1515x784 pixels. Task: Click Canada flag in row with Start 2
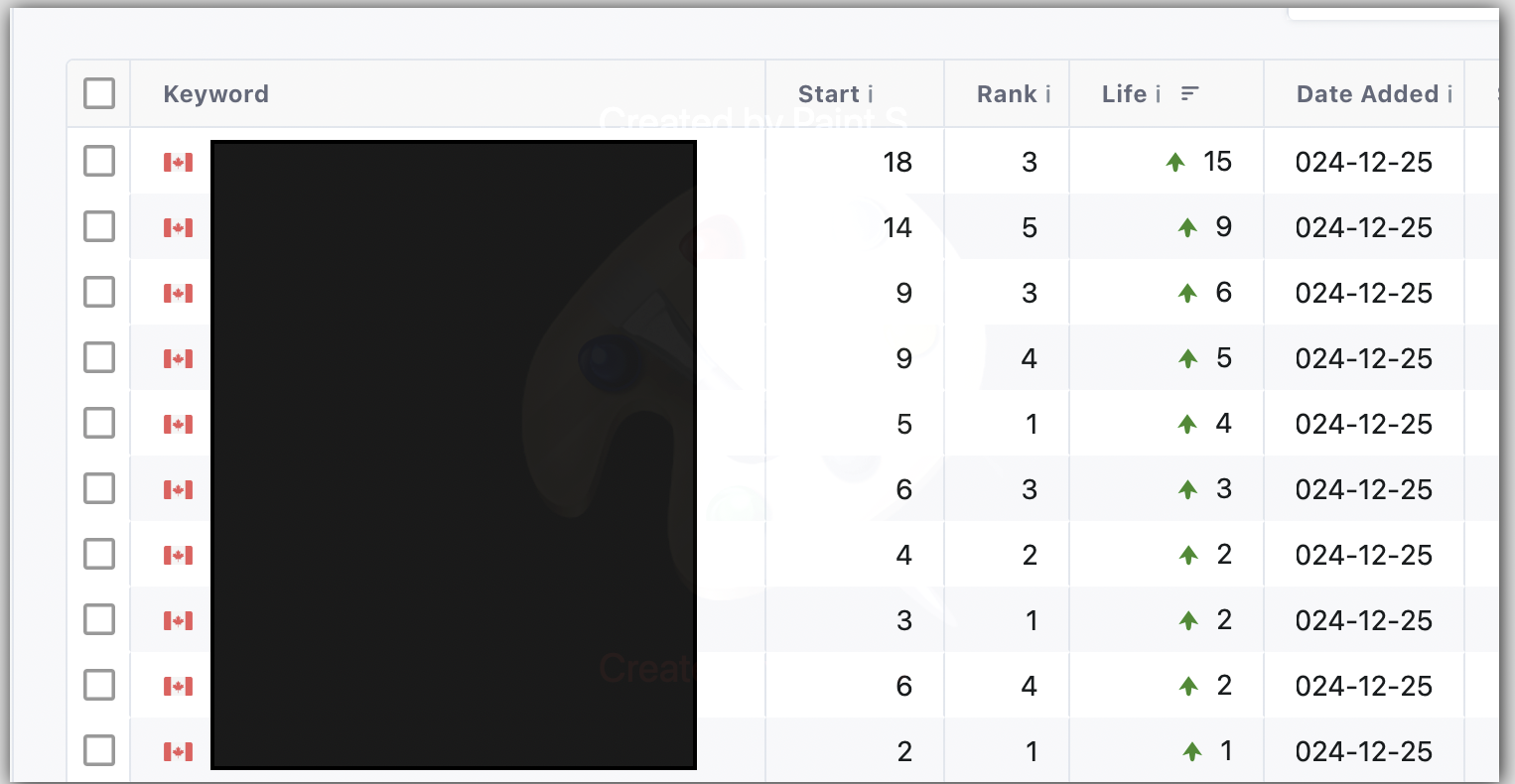pos(179,751)
